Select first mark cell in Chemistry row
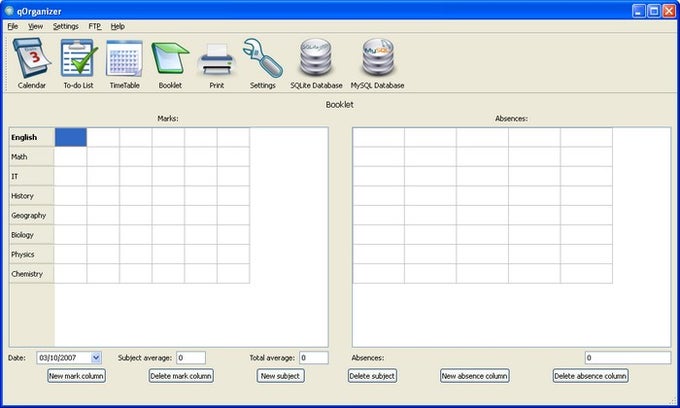The height and width of the screenshot is (408, 680). pos(71,274)
